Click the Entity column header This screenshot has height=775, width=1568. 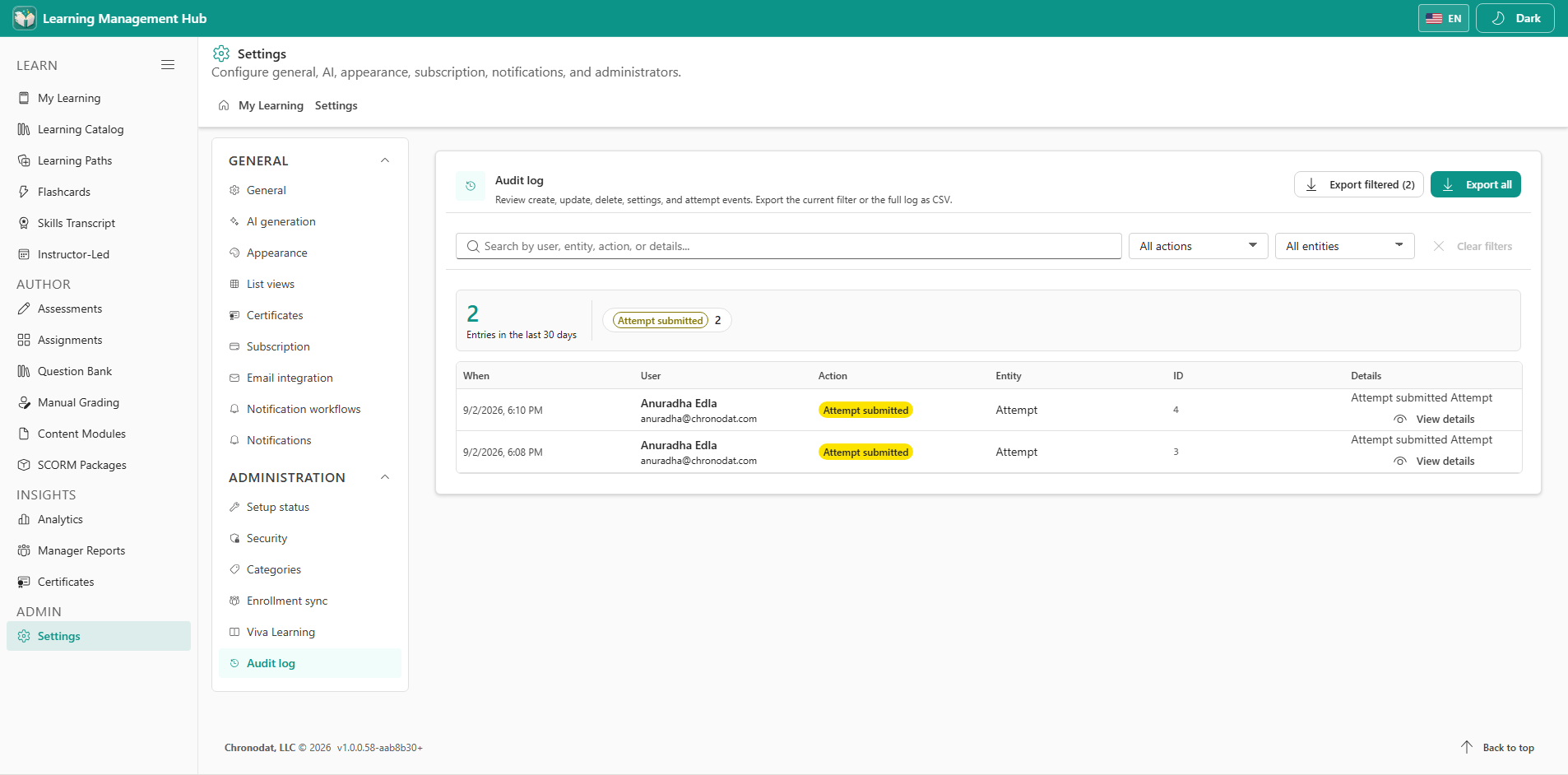point(1009,376)
